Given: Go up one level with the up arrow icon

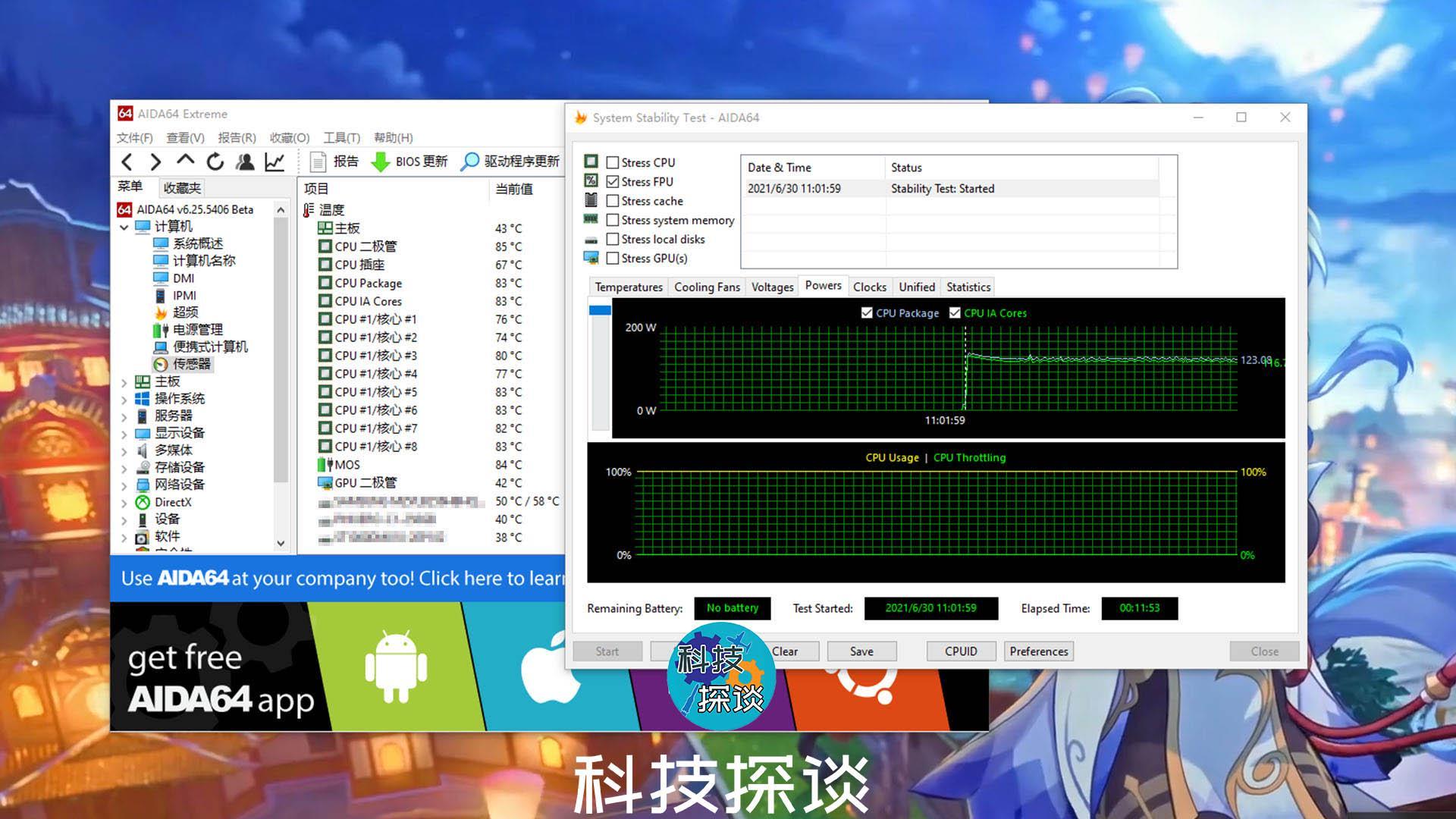Looking at the screenshot, I should tap(185, 160).
